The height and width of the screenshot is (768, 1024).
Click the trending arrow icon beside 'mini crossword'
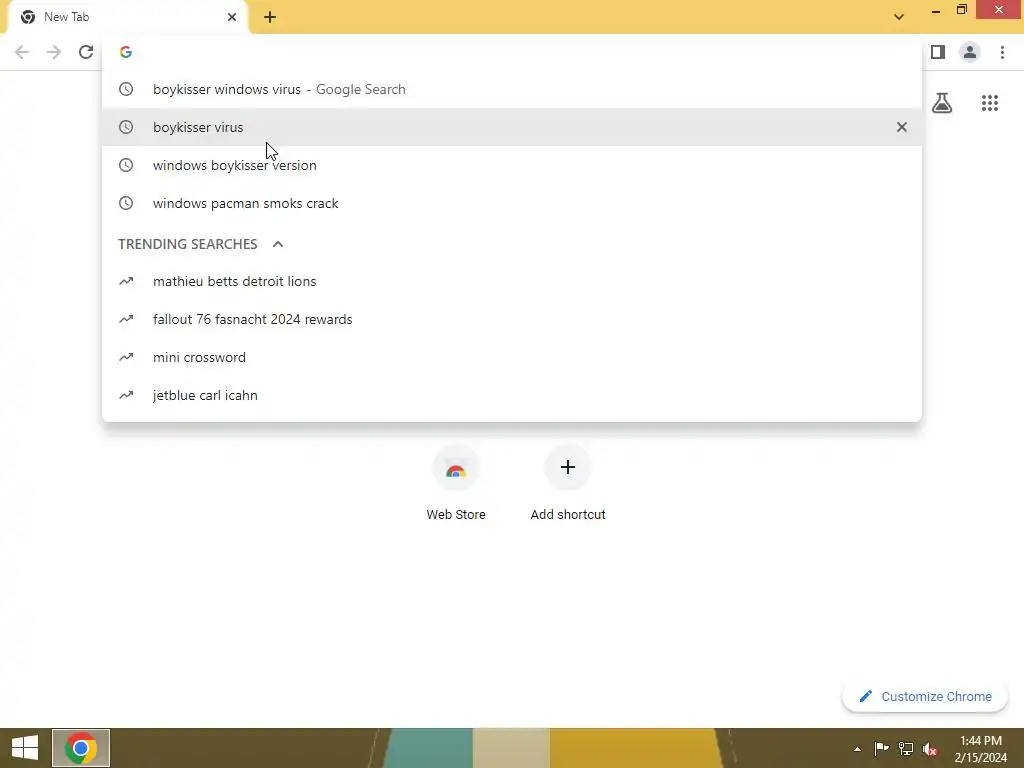click(x=126, y=357)
